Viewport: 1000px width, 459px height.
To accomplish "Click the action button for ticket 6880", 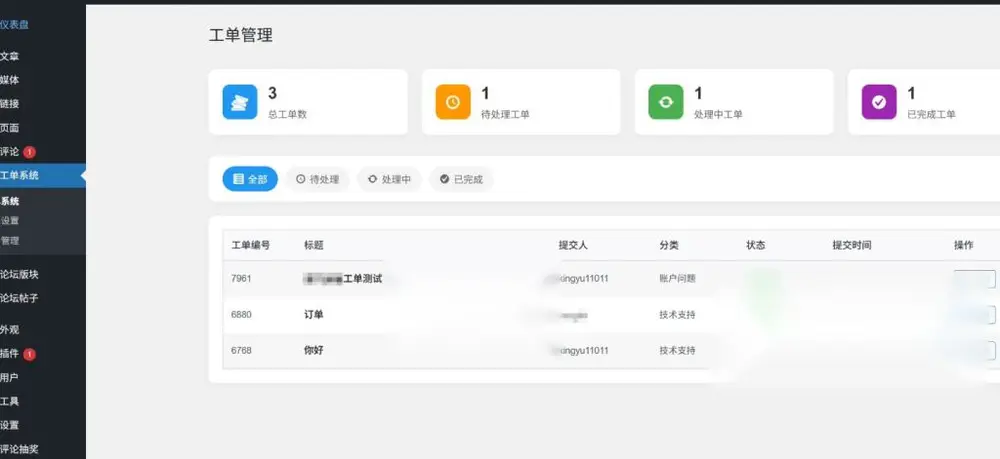I will (x=974, y=315).
